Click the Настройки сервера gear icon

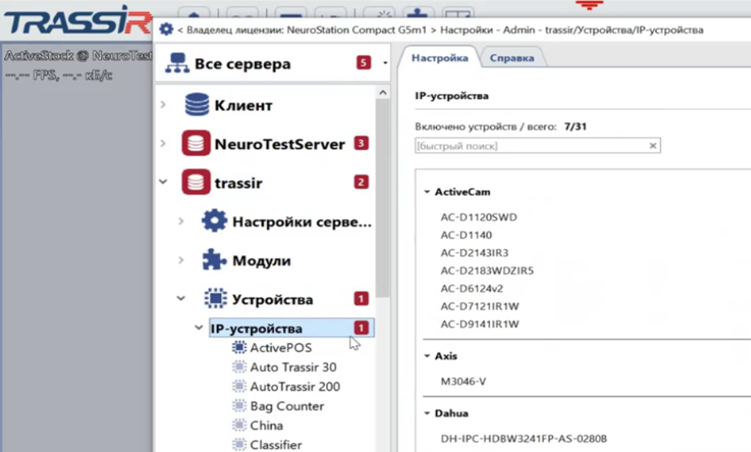click(214, 221)
